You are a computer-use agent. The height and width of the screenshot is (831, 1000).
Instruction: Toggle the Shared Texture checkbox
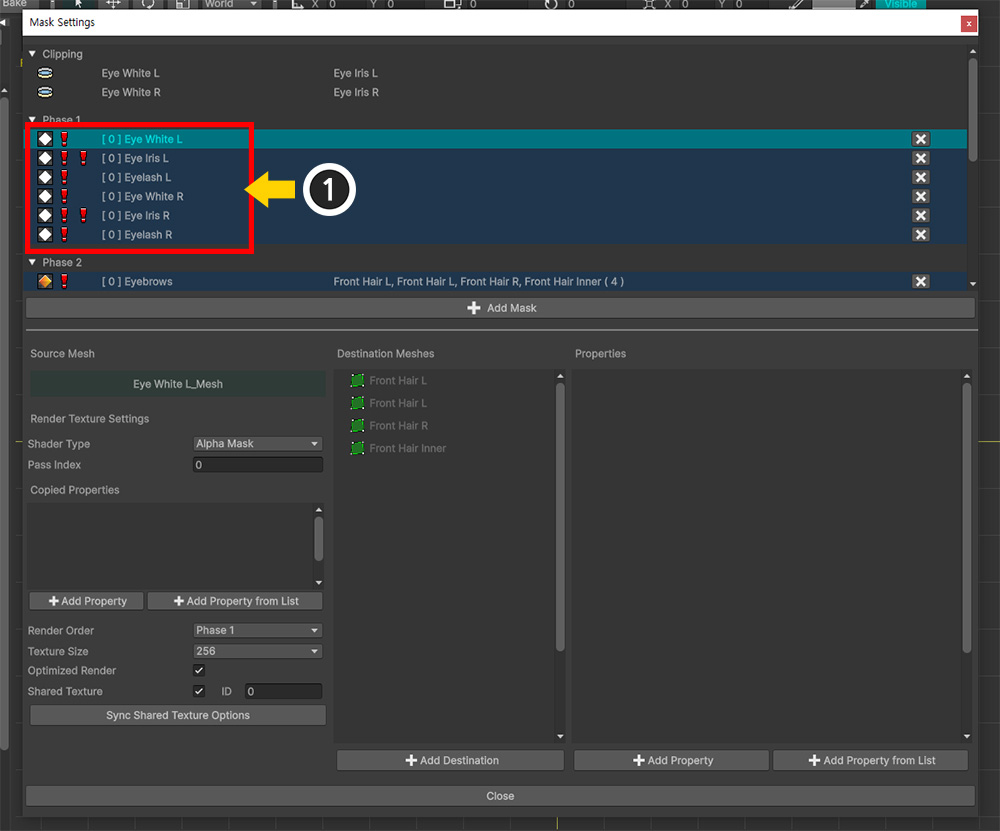[199, 691]
